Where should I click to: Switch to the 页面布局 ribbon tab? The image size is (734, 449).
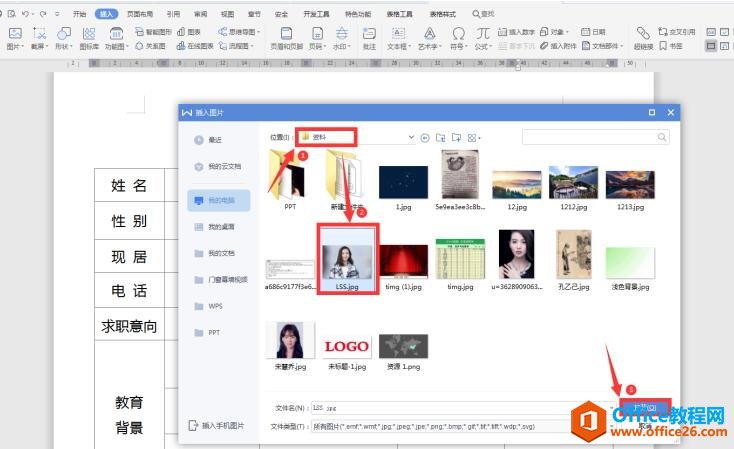pyautogui.click(x=140, y=15)
